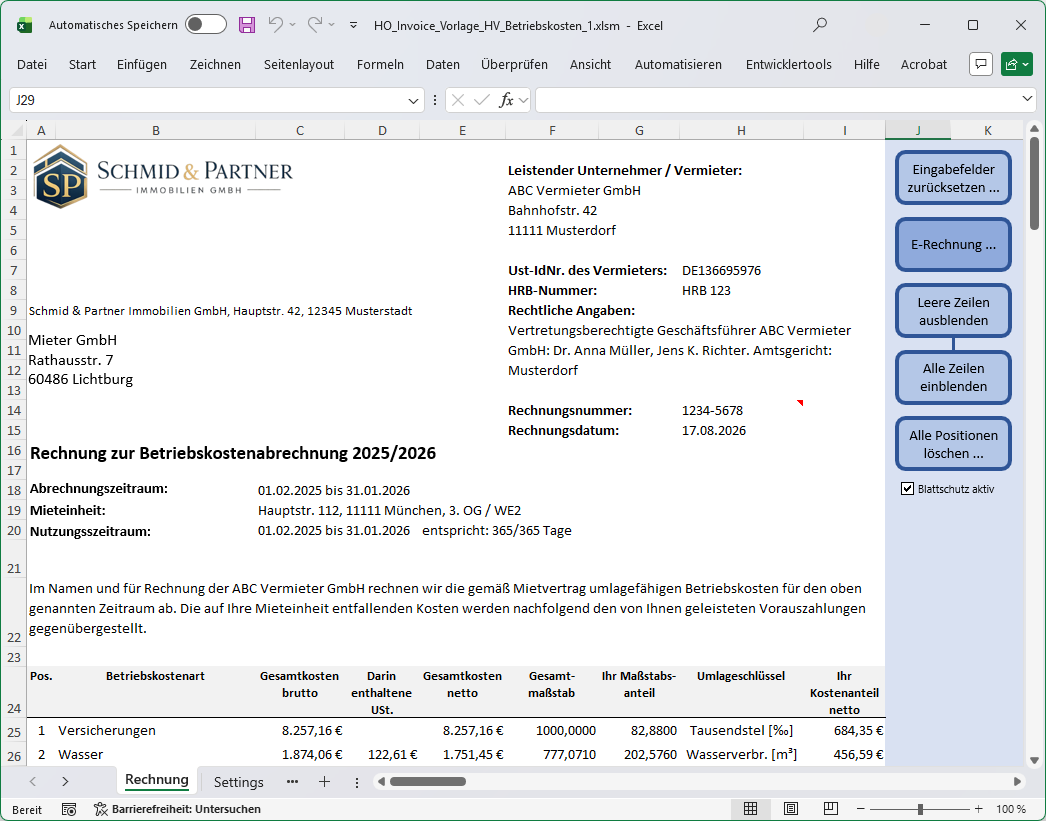Select column B header
The height and width of the screenshot is (821, 1046).
pos(155,131)
